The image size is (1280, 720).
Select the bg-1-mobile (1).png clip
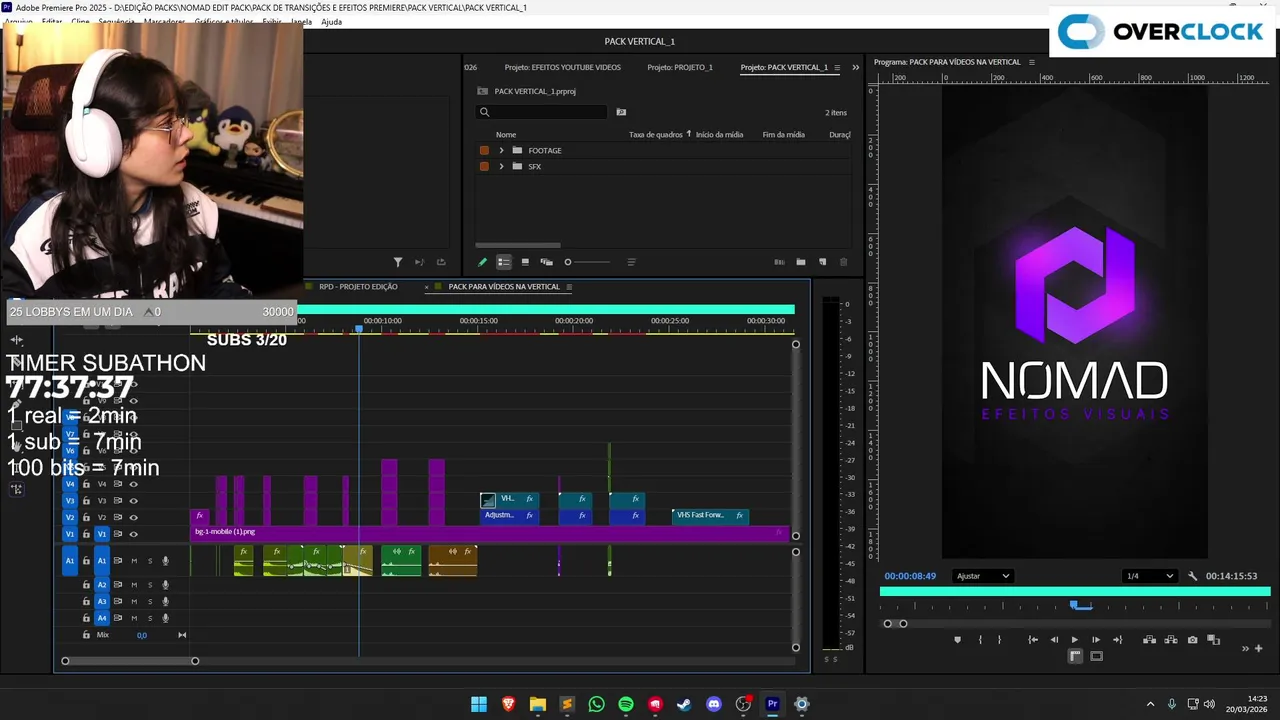point(490,533)
